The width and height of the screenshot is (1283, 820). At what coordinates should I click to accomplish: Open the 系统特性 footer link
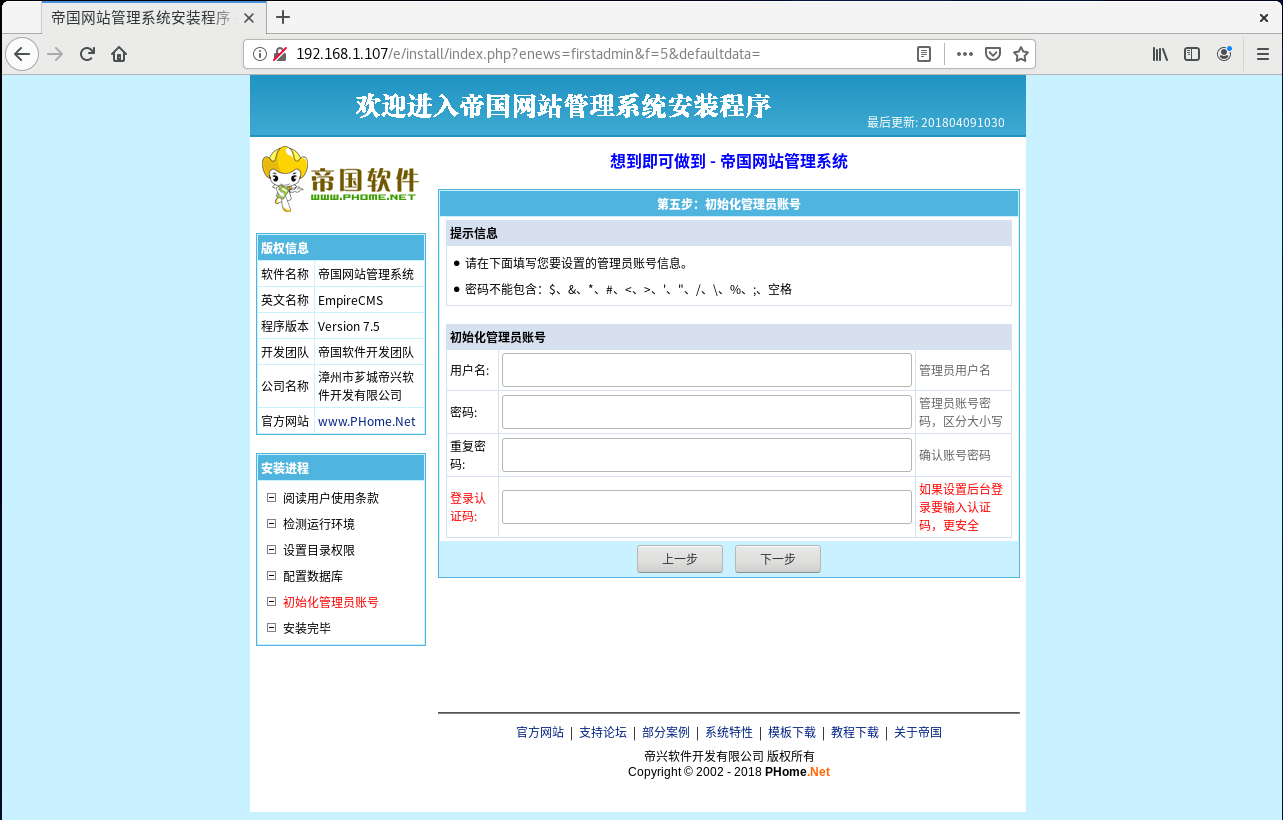[x=729, y=733]
